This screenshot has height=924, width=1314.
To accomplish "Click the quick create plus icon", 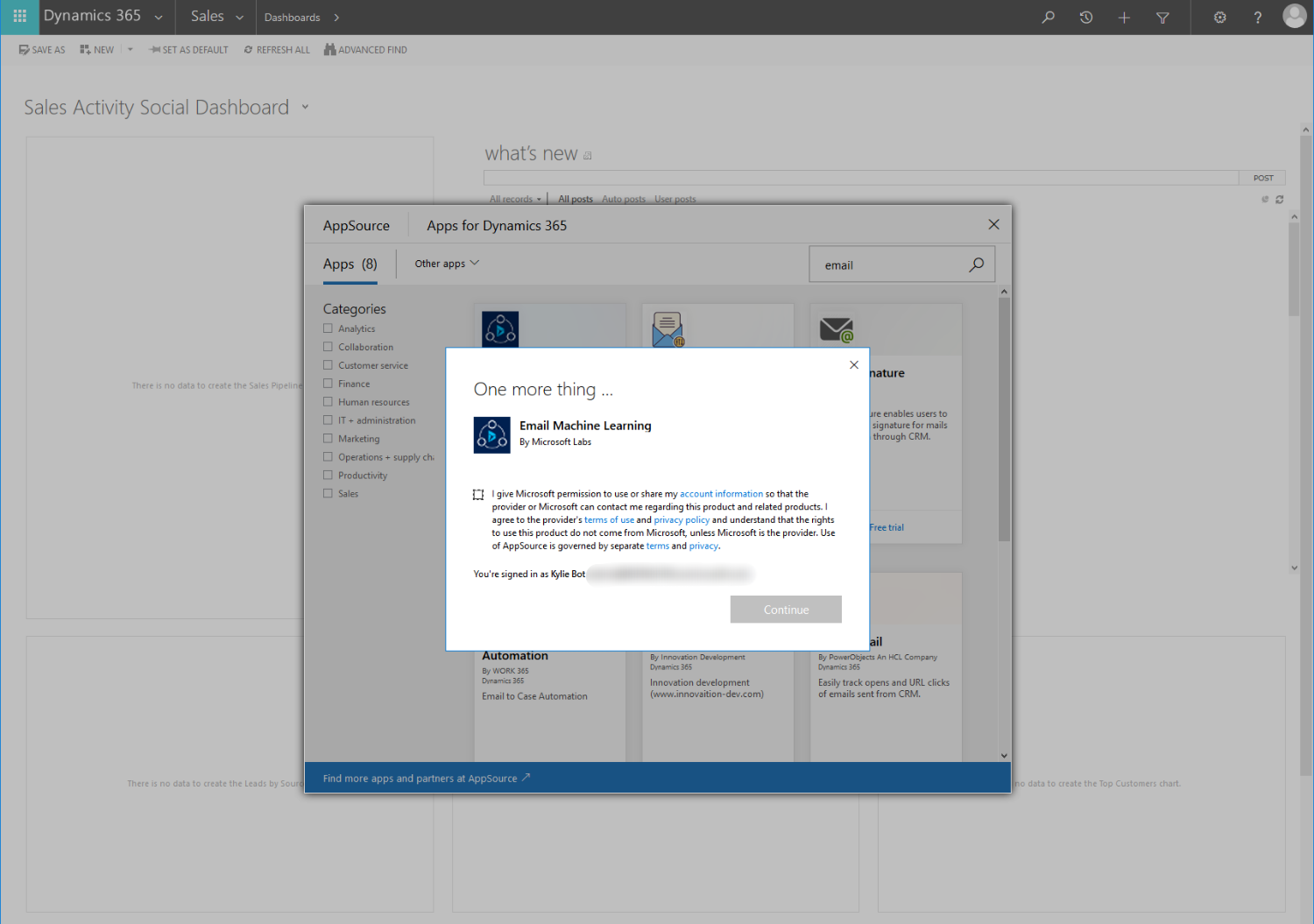I will 1124,18.
